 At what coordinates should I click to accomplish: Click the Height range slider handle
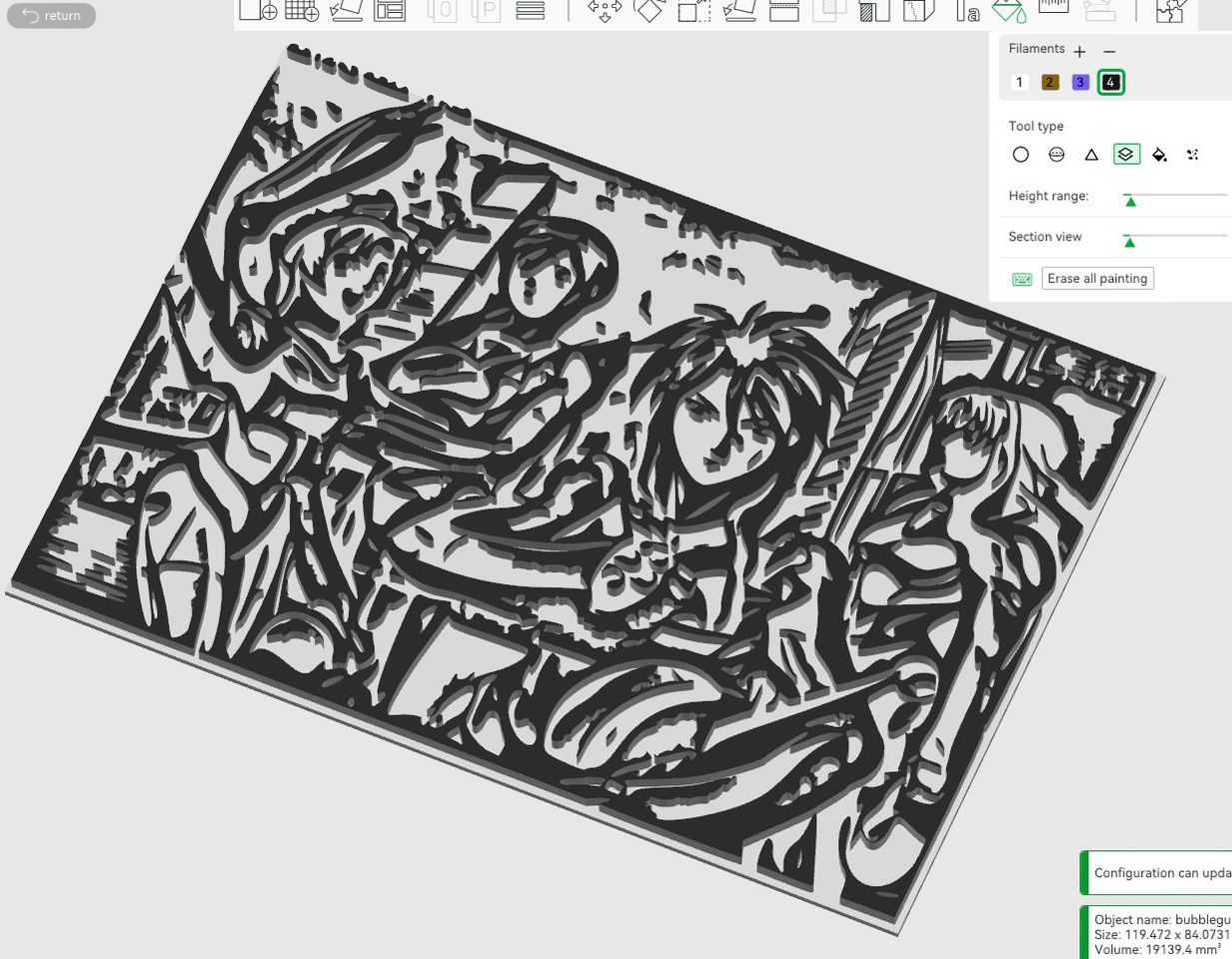pyautogui.click(x=1130, y=201)
